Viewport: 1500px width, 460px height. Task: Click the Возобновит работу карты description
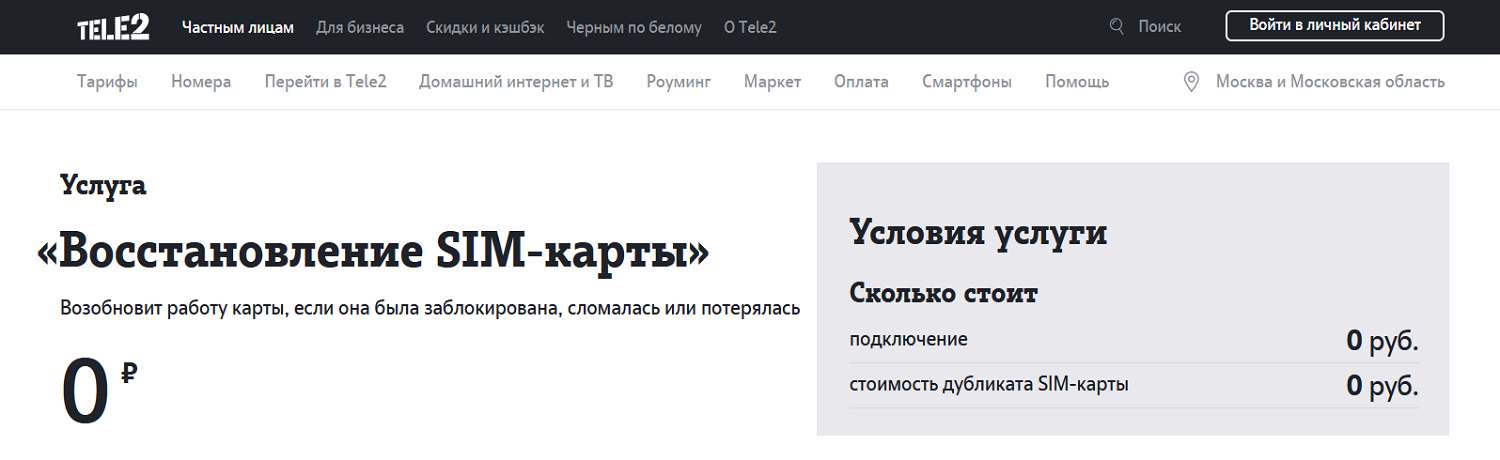pos(430,308)
